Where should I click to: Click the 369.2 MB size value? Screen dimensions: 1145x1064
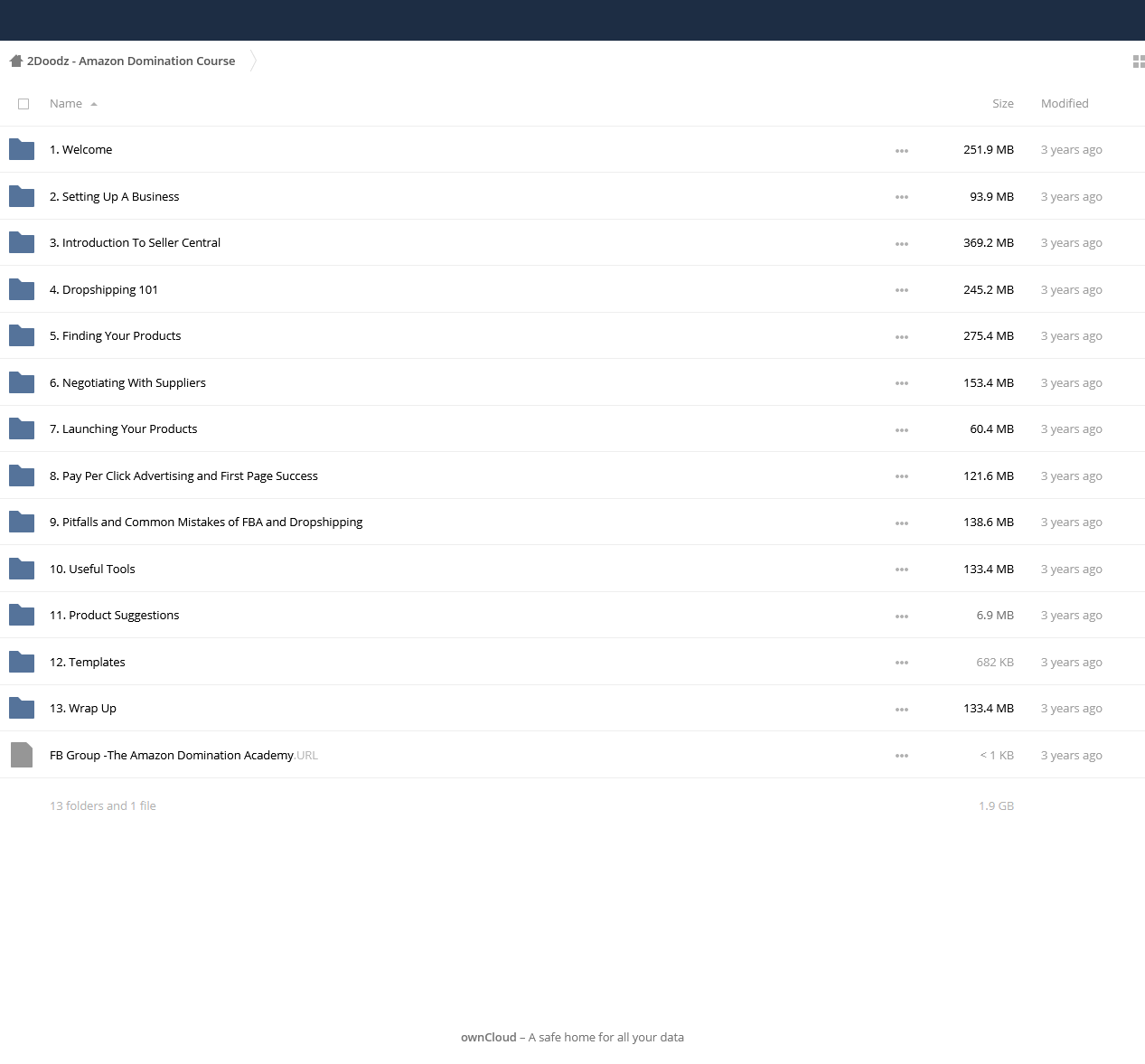[x=989, y=243]
